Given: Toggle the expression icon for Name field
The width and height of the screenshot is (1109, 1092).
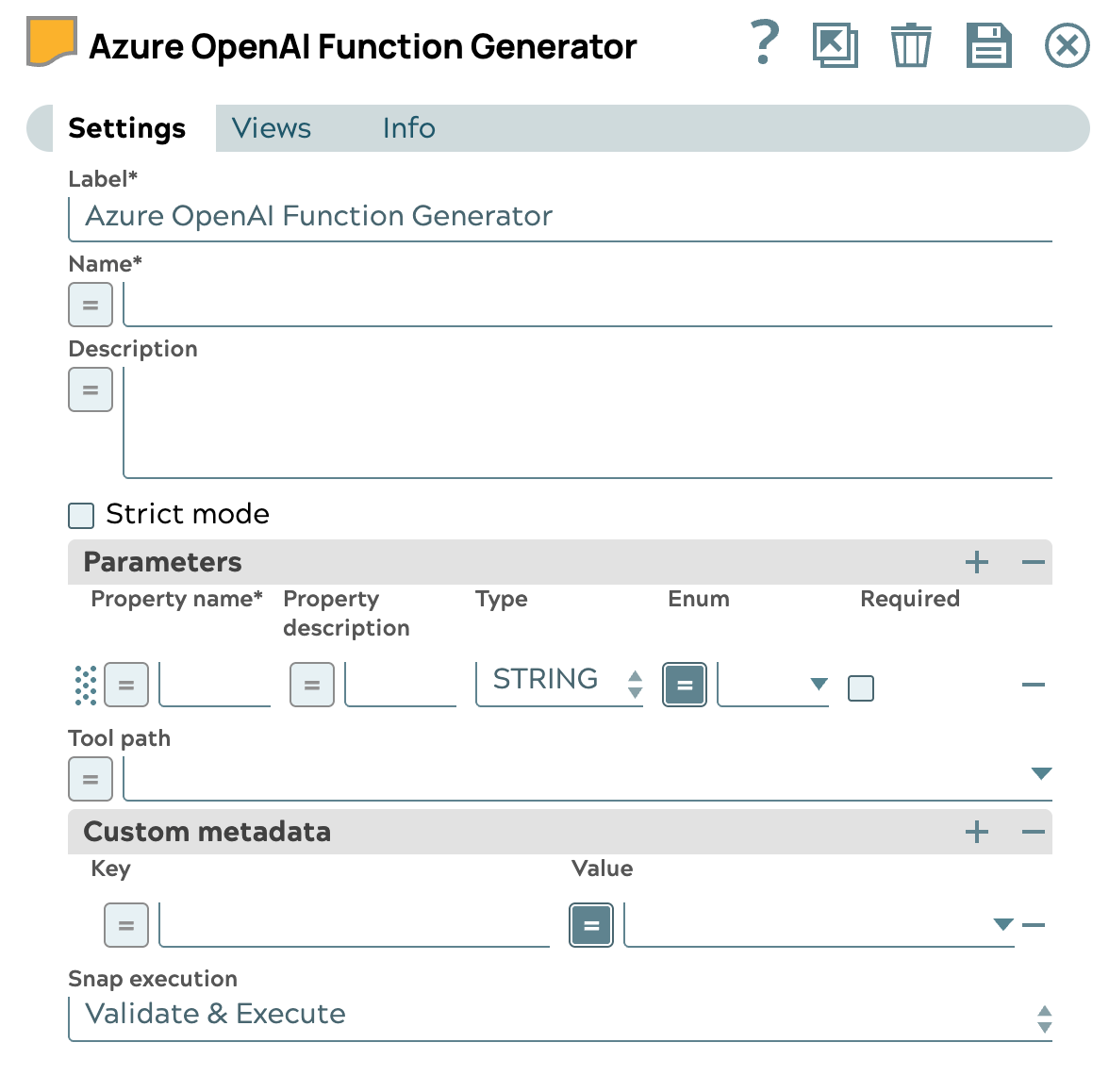Looking at the screenshot, I should [x=90, y=304].
